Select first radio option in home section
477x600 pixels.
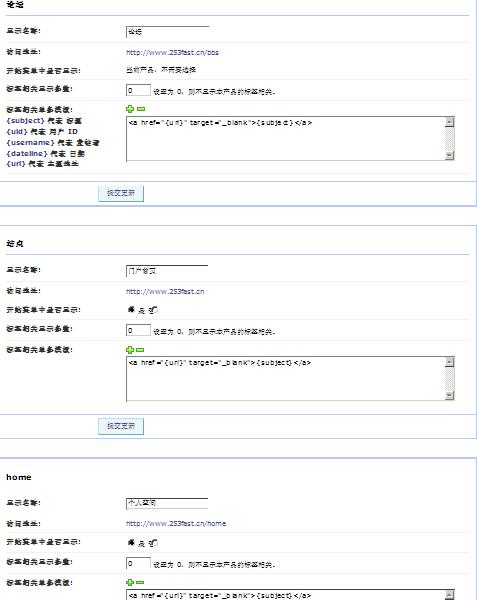pyautogui.click(x=131, y=542)
